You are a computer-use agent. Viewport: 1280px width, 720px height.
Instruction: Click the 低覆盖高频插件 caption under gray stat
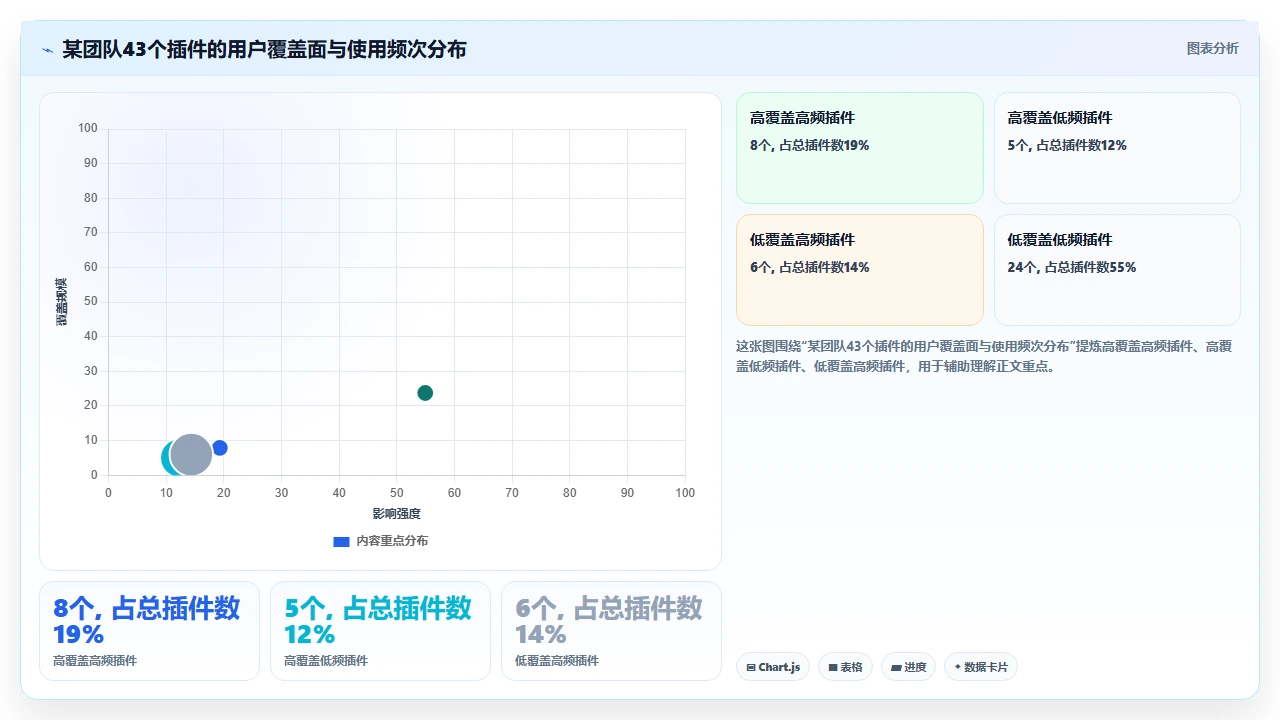click(x=557, y=661)
